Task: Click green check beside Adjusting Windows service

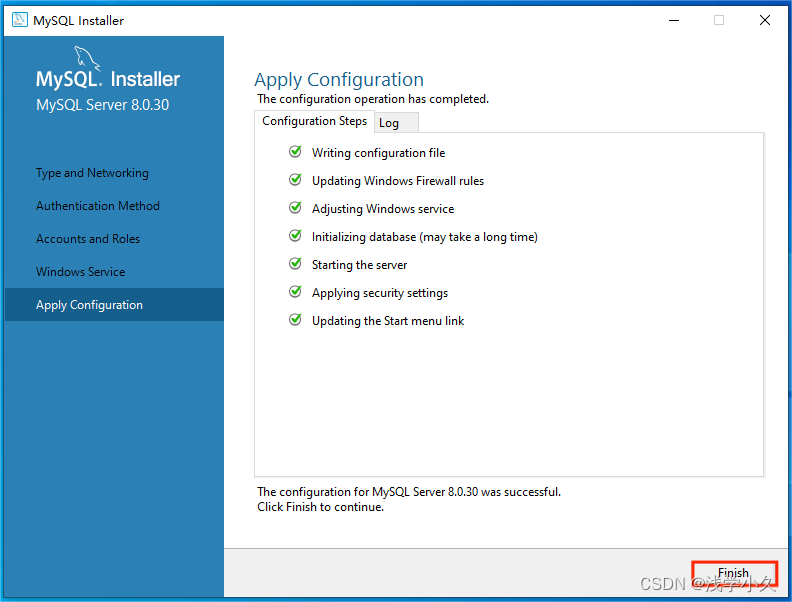Action: point(295,208)
